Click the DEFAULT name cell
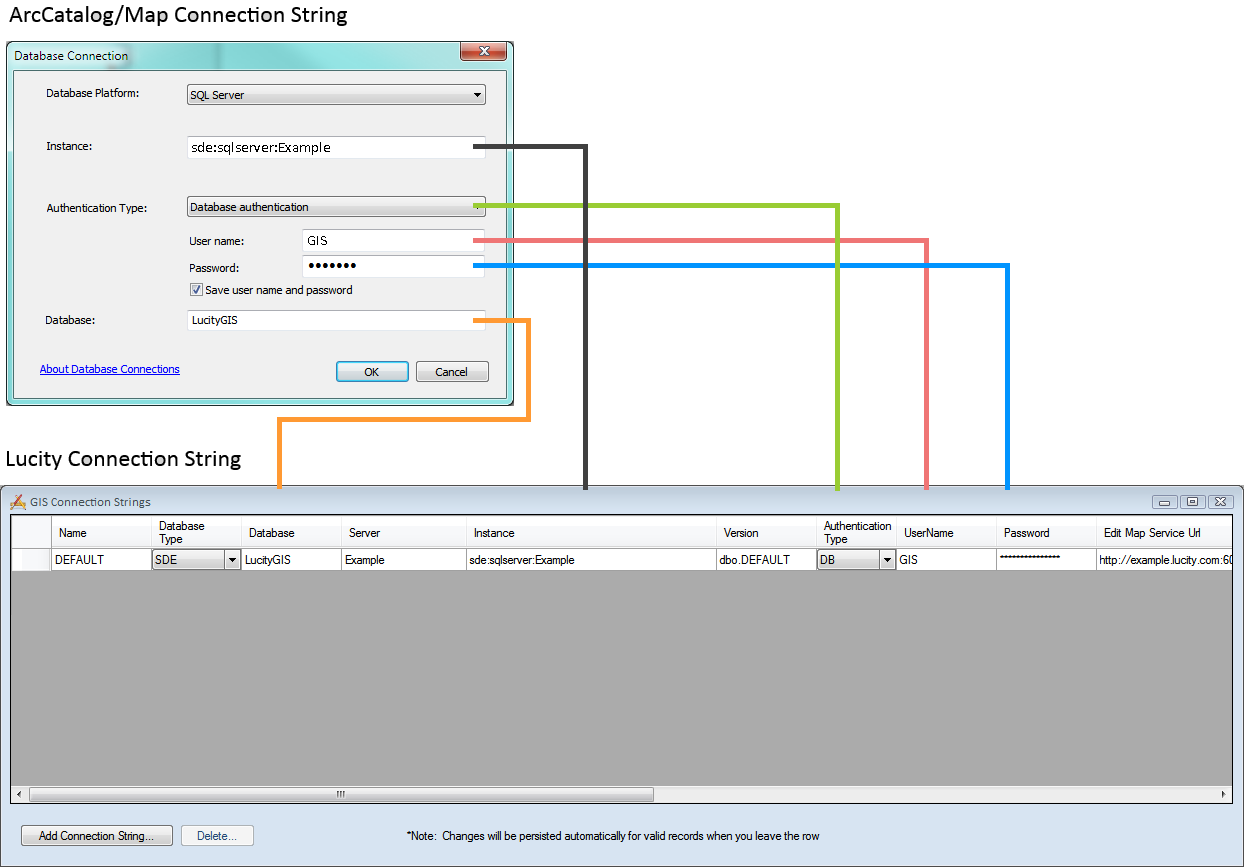Screen dimensions: 1244x867 [101, 560]
